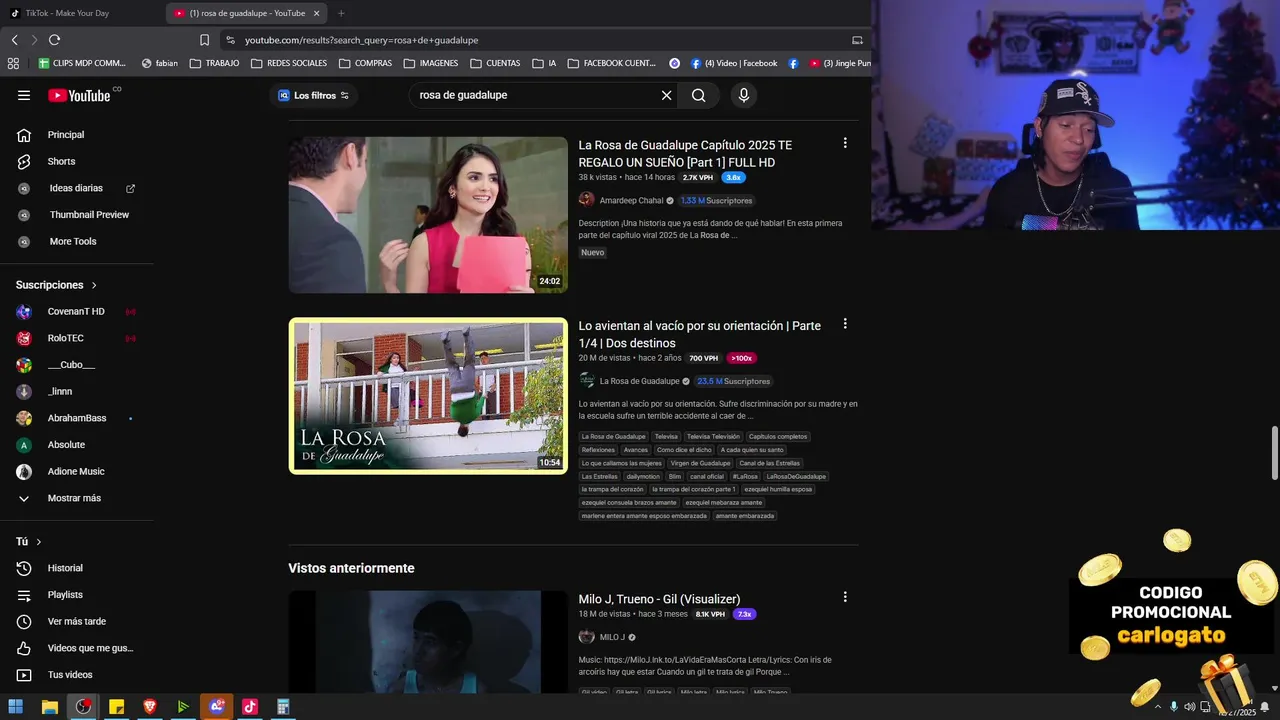The width and height of the screenshot is (1280, 720).
Task: Open the CLIPS MDP COMM bookmark
Action: click(x=82, y=63)
